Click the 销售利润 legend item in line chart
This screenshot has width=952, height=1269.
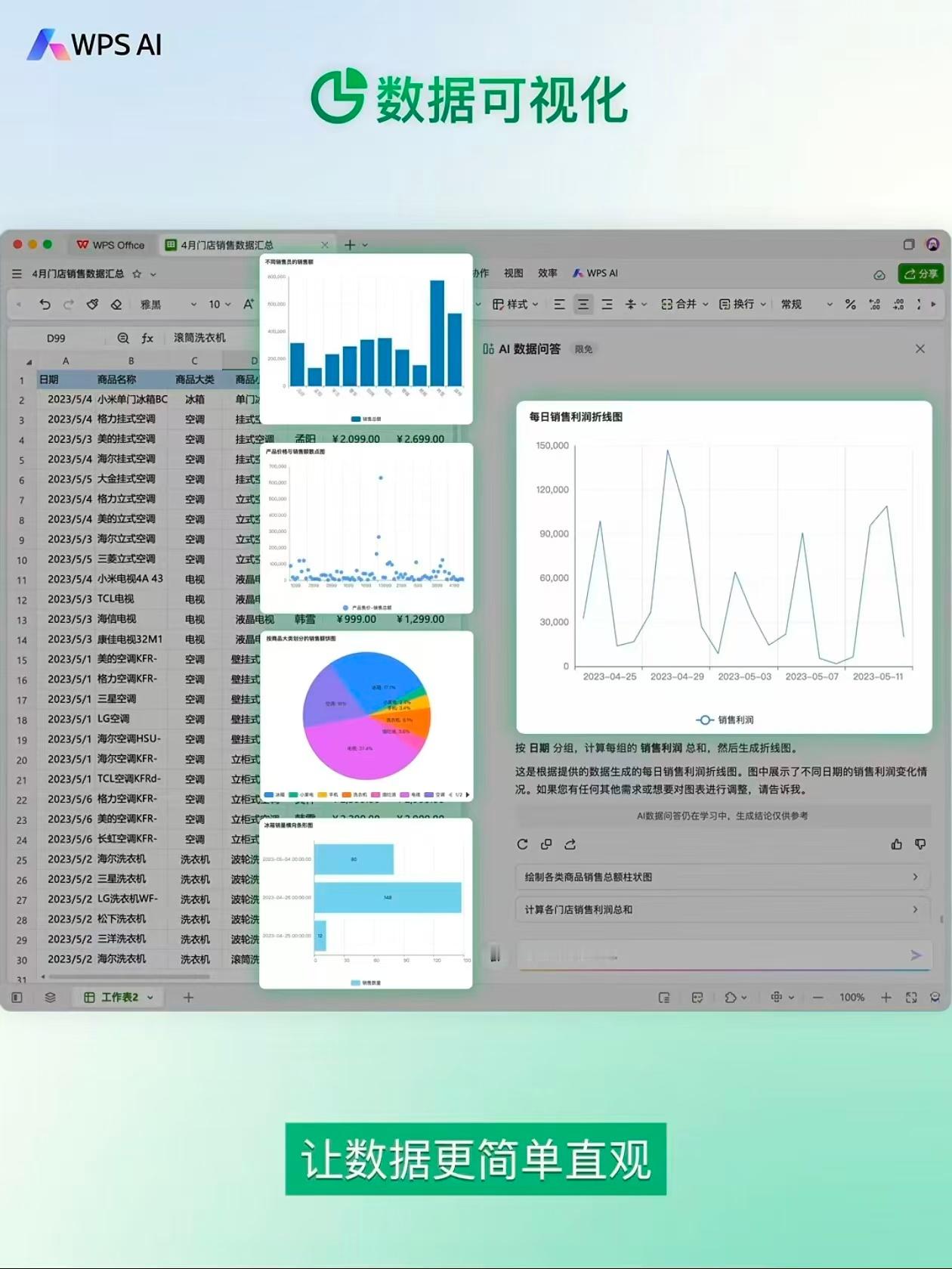[725, 720]
